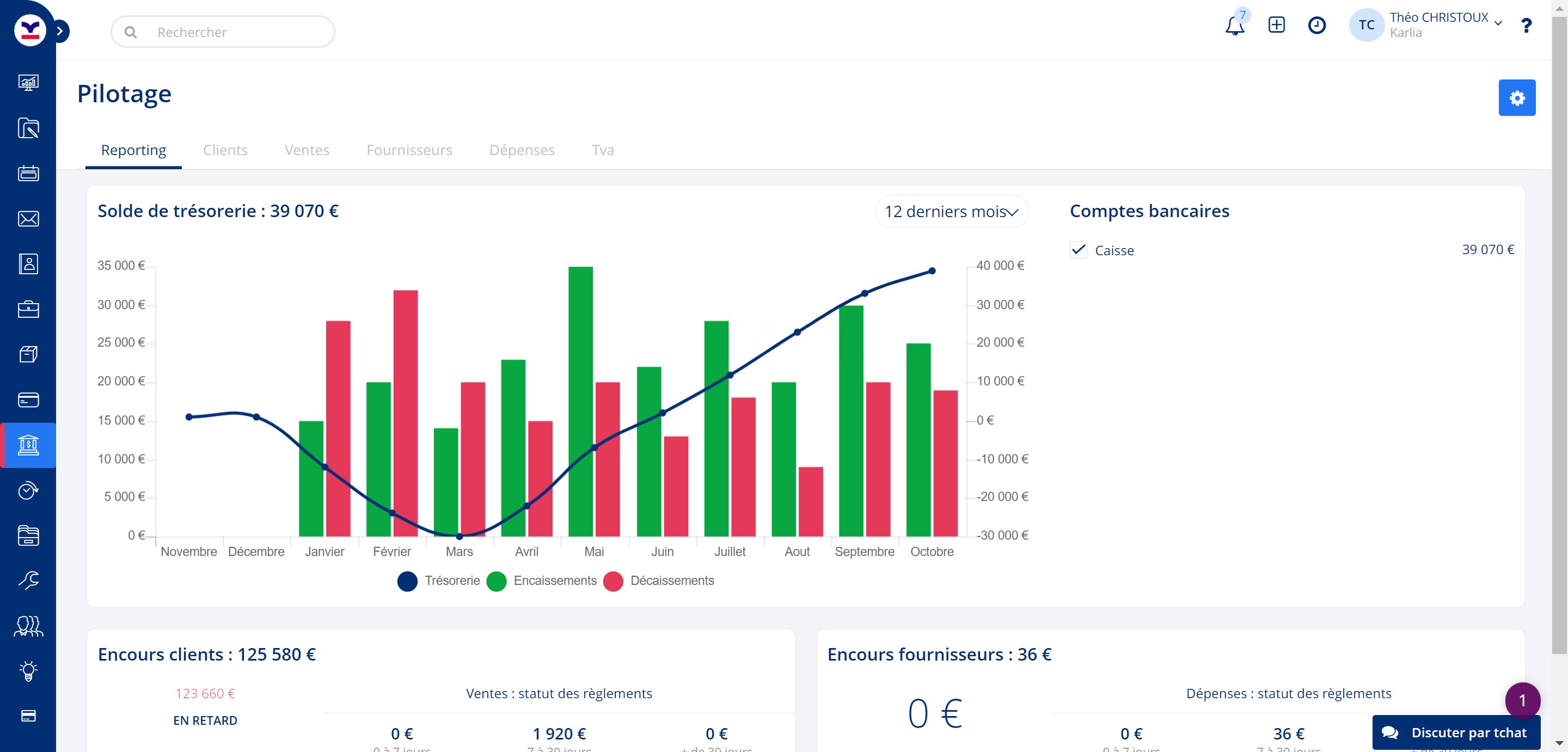Click the wrench tools sidebar icon
The height and width of the screenshot is (752, 1568).
click(x=28, y=581)
